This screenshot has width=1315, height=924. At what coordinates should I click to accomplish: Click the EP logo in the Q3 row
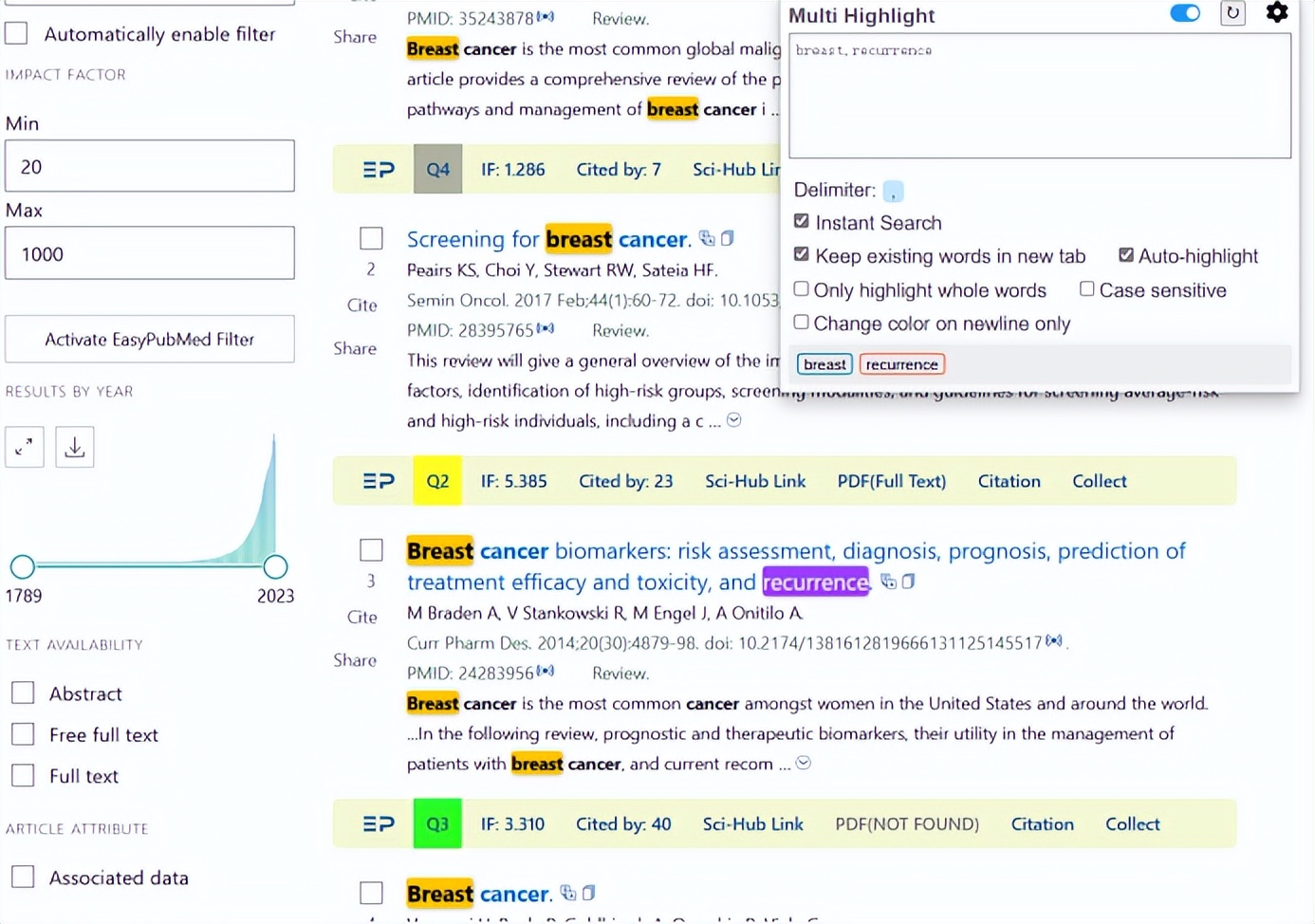(x=379, y=824)
